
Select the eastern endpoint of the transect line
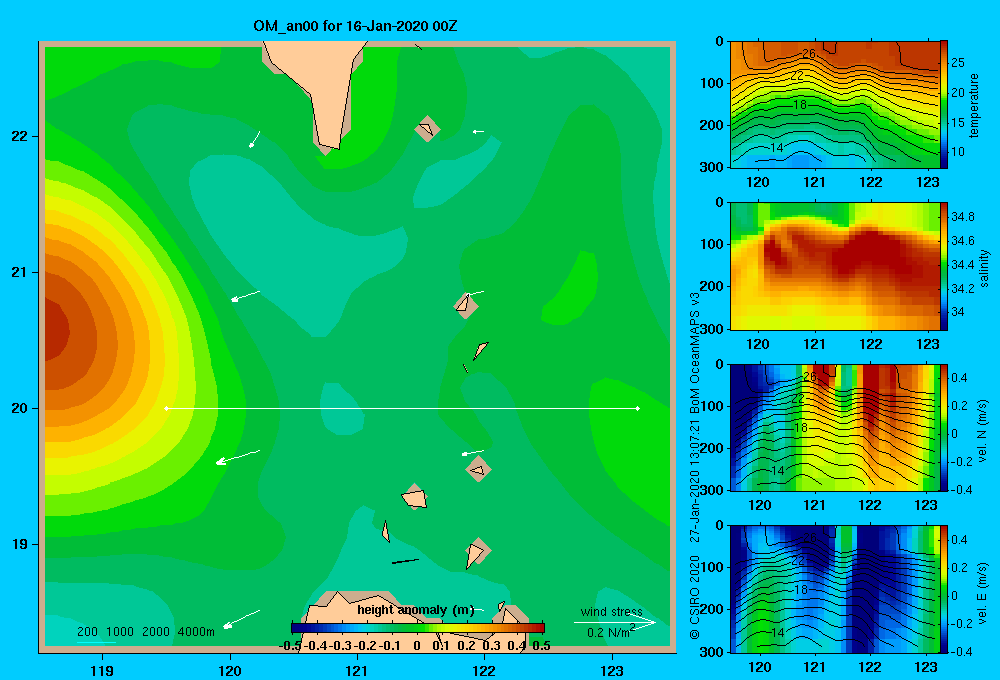coord(637,408)
